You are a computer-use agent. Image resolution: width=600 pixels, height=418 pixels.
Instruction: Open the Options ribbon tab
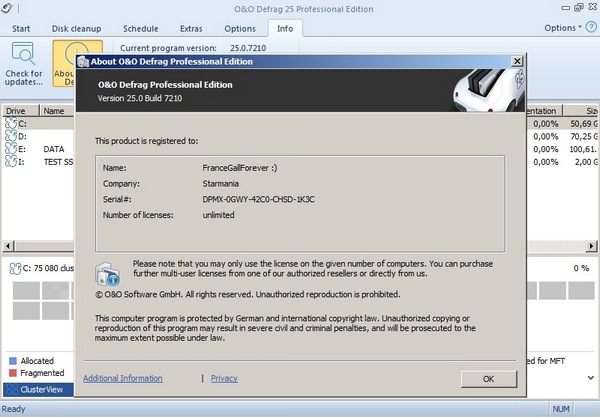[240, 29]
